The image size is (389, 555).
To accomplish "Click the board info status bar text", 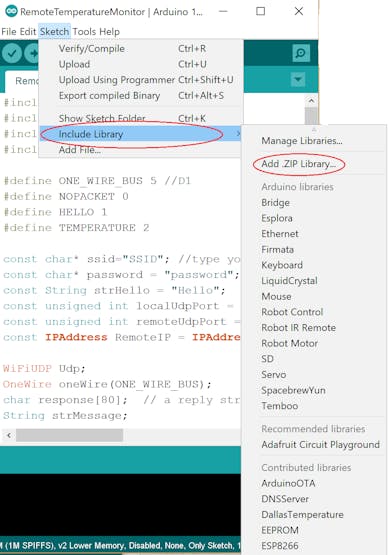I will click(x=120, y=545).
